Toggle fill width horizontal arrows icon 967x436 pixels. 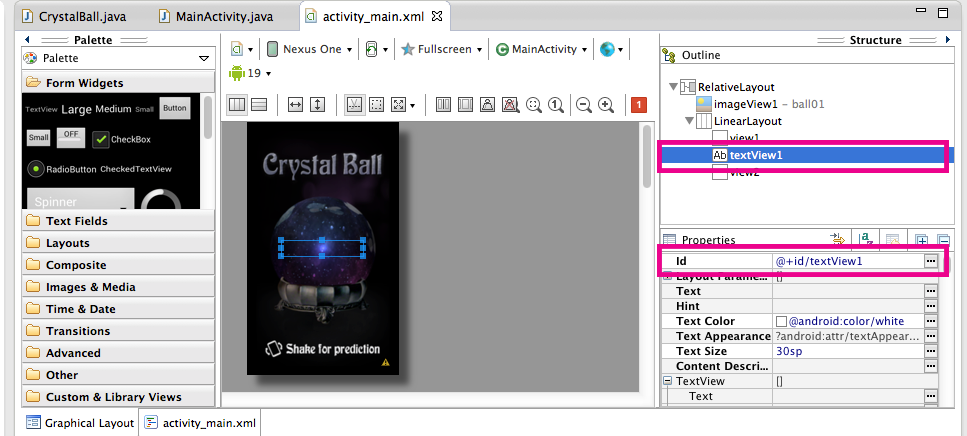(x=295, y=105)
